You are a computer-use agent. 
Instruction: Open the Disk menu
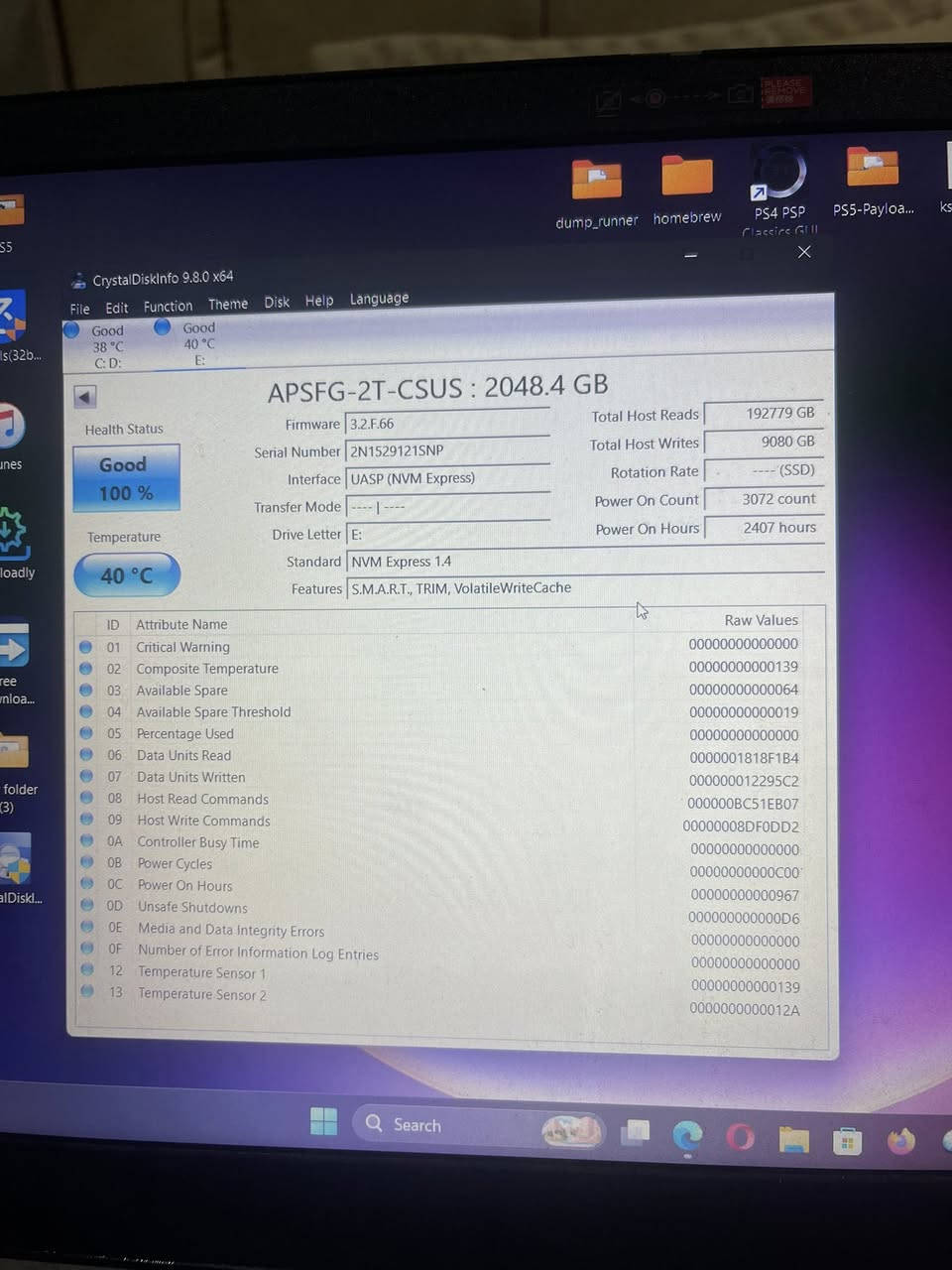(277, 303)
